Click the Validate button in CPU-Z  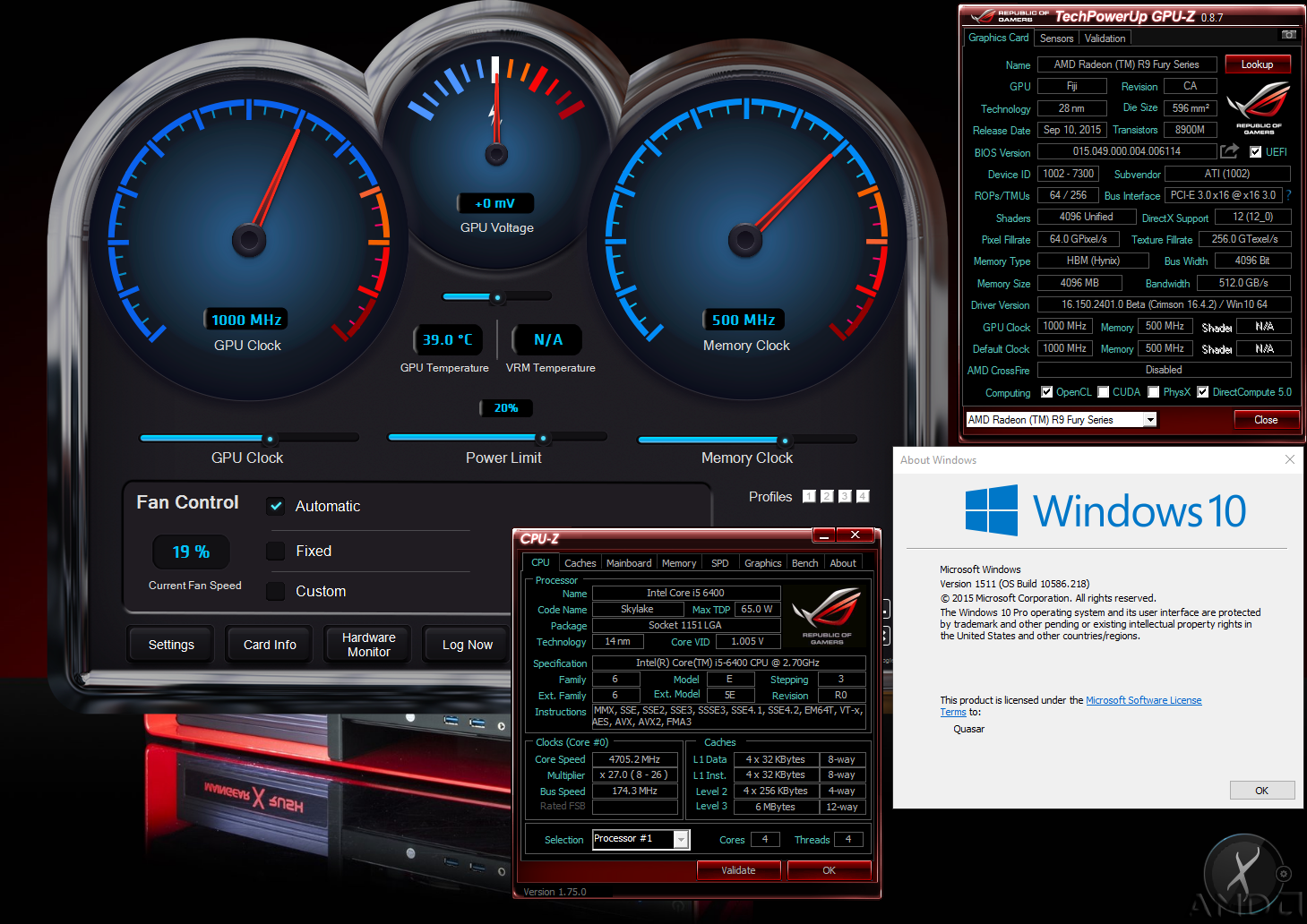[738, 870]
